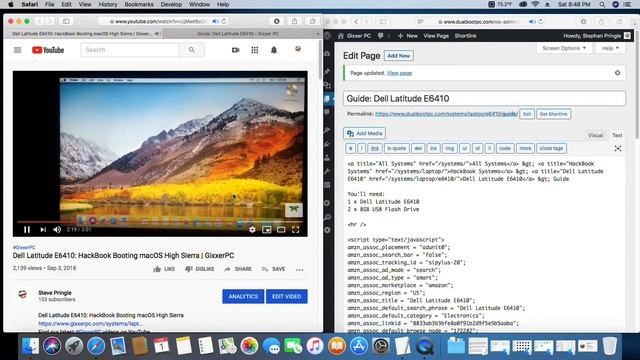This screenshot has height=360, width=640.
Task: Open the page permalink URL
Action: coord(446,114)
